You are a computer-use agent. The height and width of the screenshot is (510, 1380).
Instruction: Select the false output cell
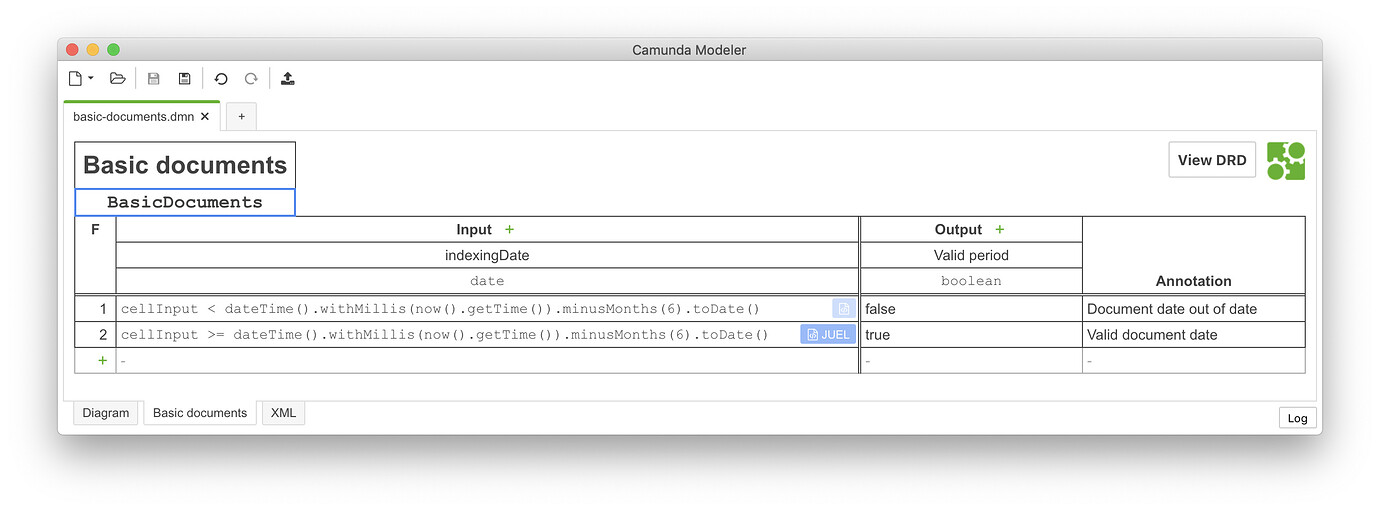(x=971, y=309)
